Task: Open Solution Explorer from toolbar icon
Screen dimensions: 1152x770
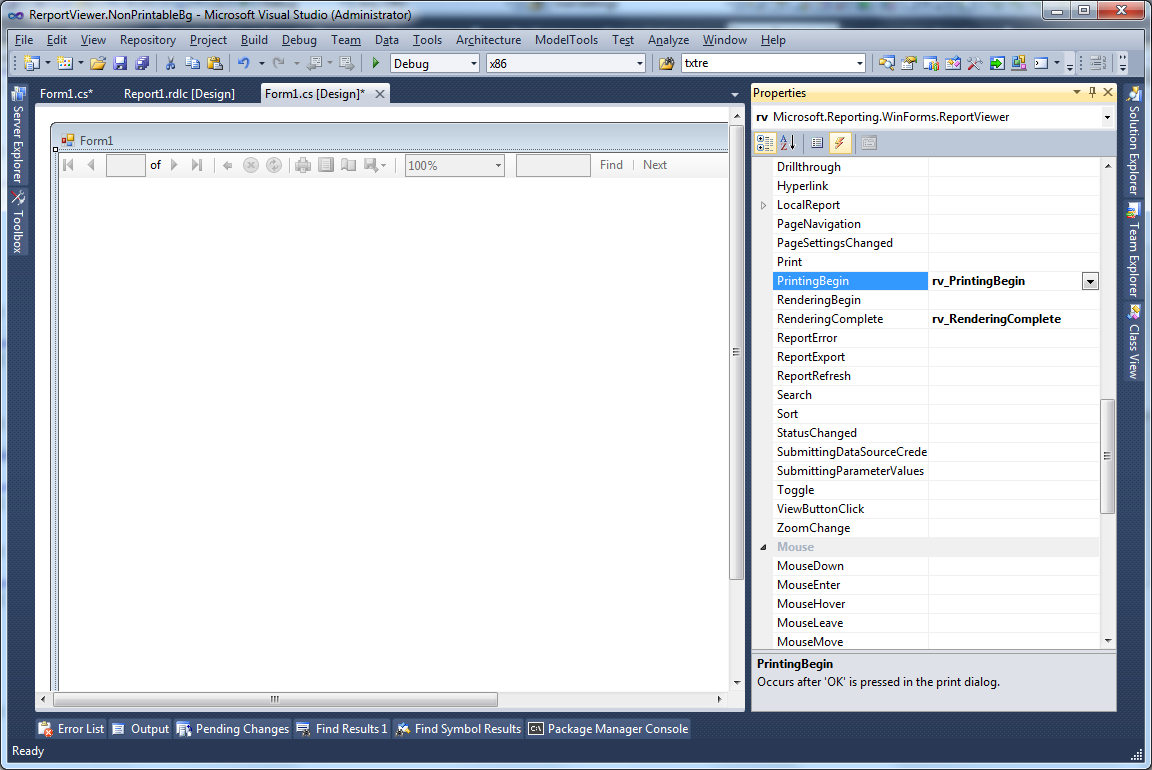Action: (x=887, y=63)
